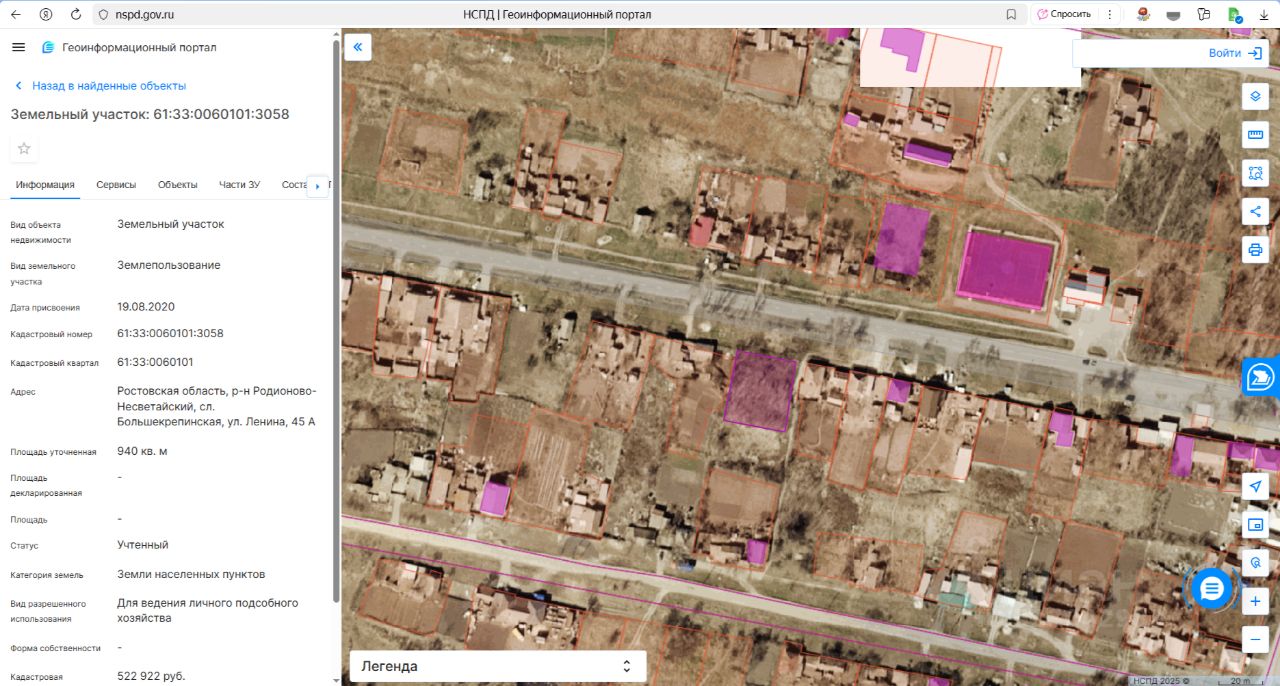Bookmark the page with the bookmark icon
Screen dimensions: 1280x686
tap(1011, 14)
